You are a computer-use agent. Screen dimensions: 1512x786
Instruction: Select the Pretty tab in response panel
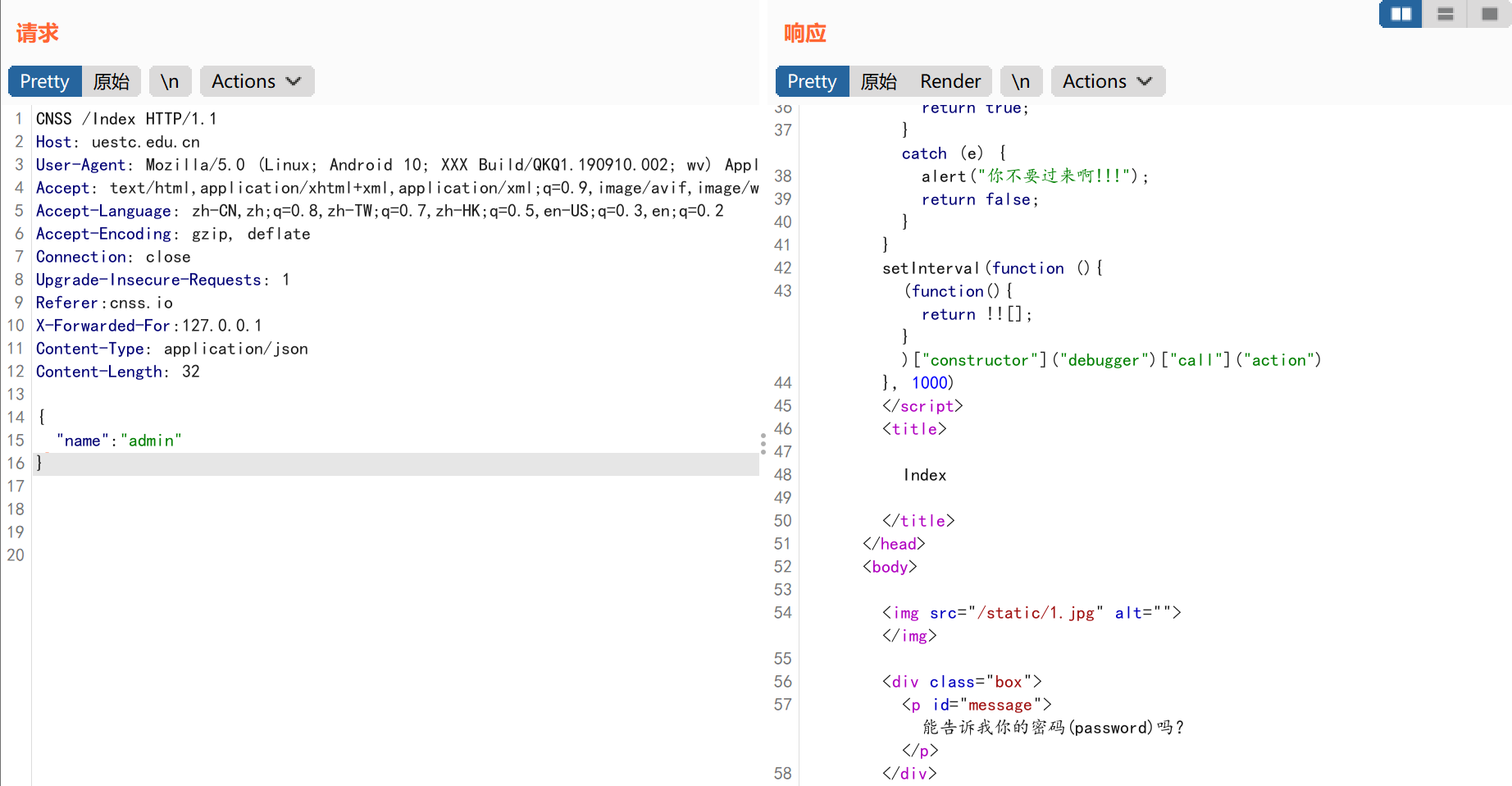coord(813,81)
